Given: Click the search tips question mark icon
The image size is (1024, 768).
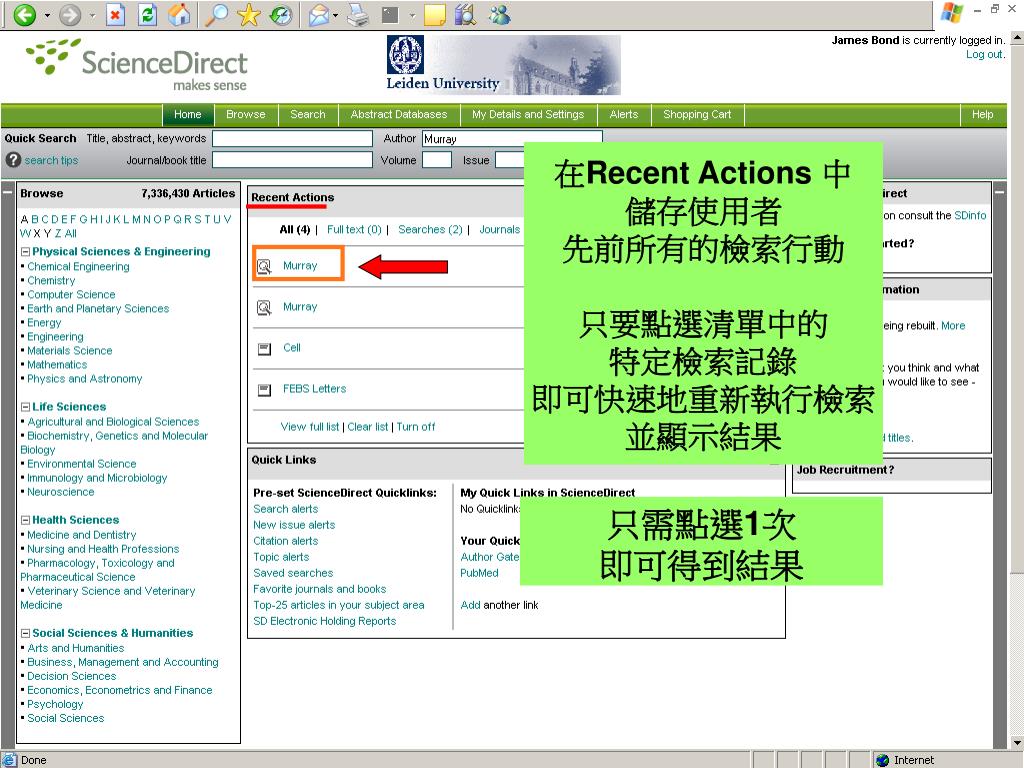Looking at the screenshot, I should tap(13, 160).
